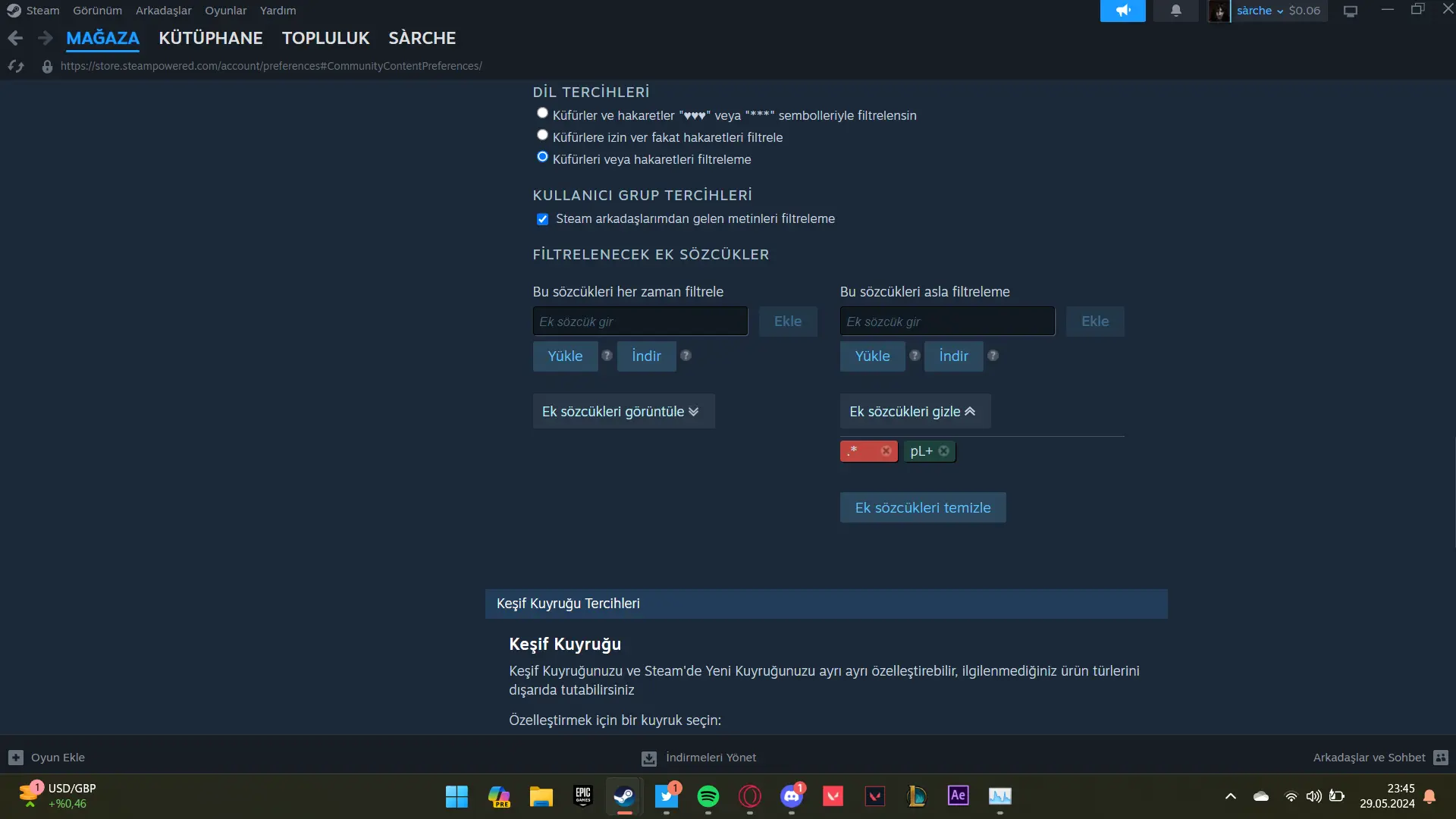The width and height of the screenshot is (1456, 819).
Task: Open notifications bell in Steam header
Action: (x=1175, y=11)
